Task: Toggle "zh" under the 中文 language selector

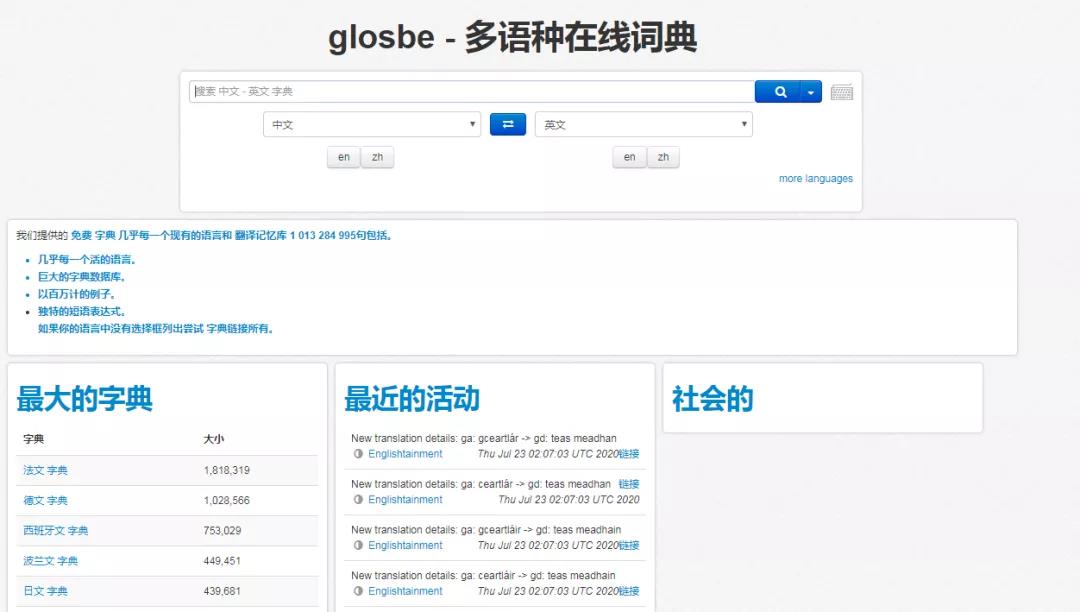Action: click(379, 157)
